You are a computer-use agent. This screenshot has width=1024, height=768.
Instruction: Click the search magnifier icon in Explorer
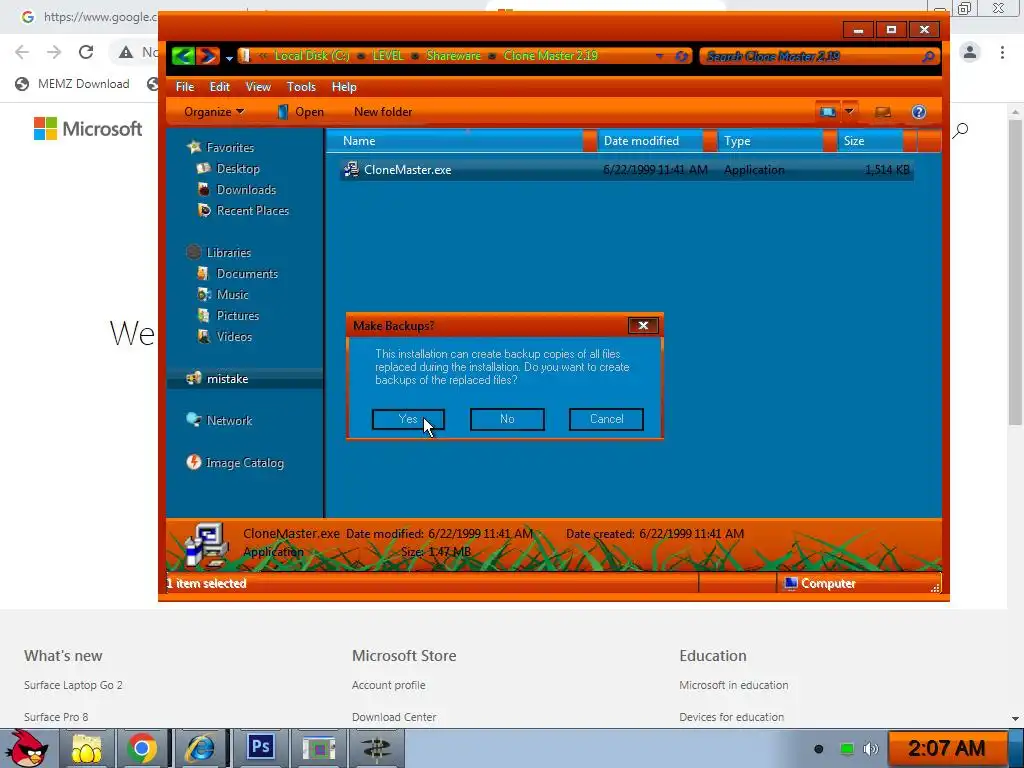(x=928, y=56)
